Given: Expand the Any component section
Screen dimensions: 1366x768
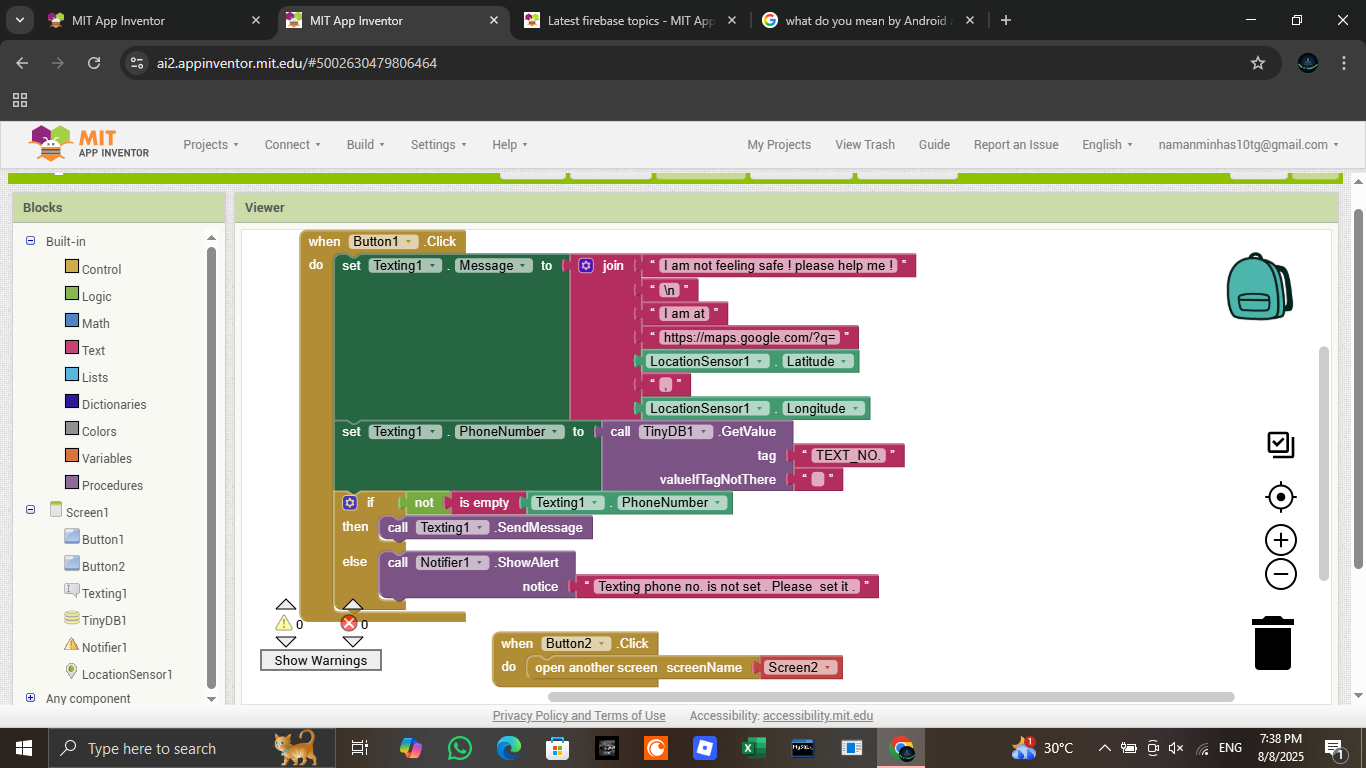Looking at the screenshot, I should coord(30,698).
